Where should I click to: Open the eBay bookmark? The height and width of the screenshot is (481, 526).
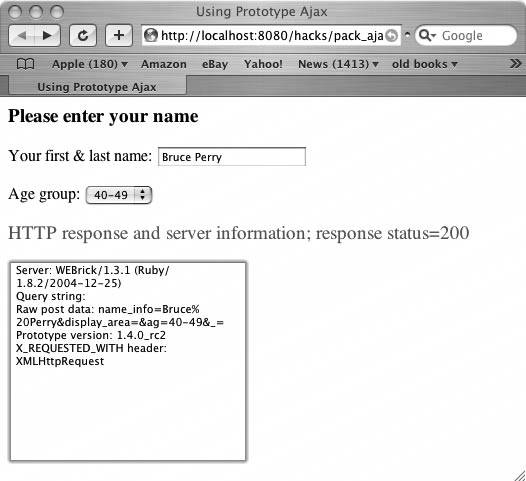click(x=215, y=64)
